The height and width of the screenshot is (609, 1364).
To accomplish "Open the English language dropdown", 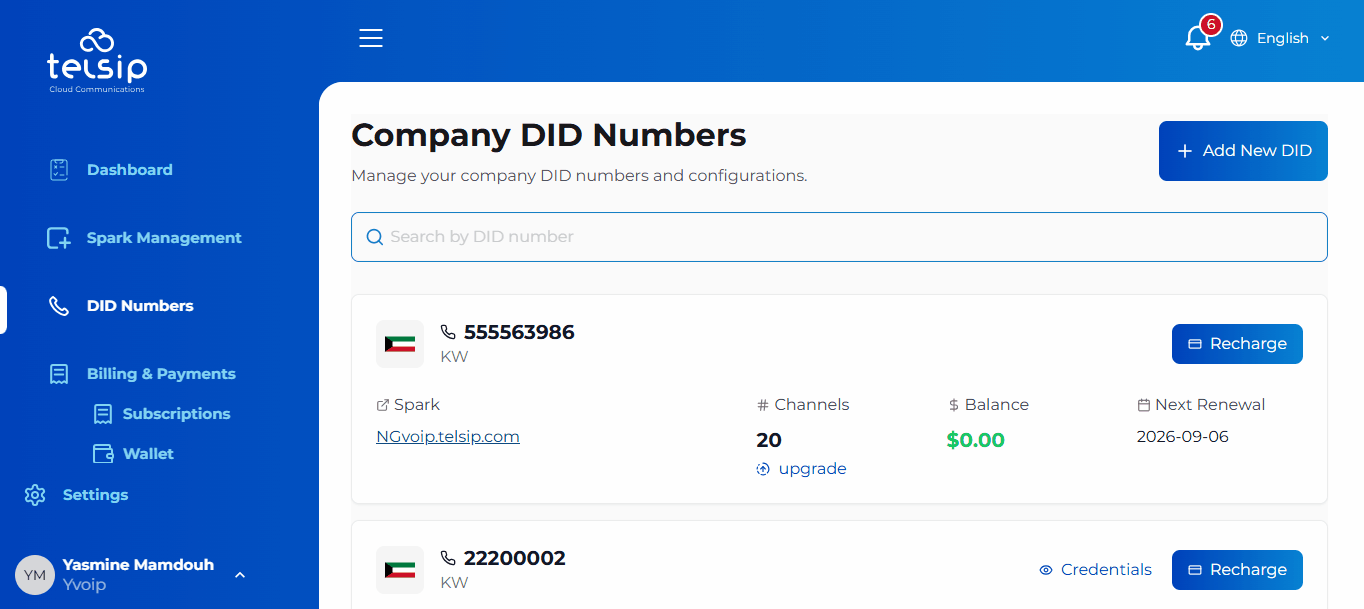I will click(x=1281, y=38).
